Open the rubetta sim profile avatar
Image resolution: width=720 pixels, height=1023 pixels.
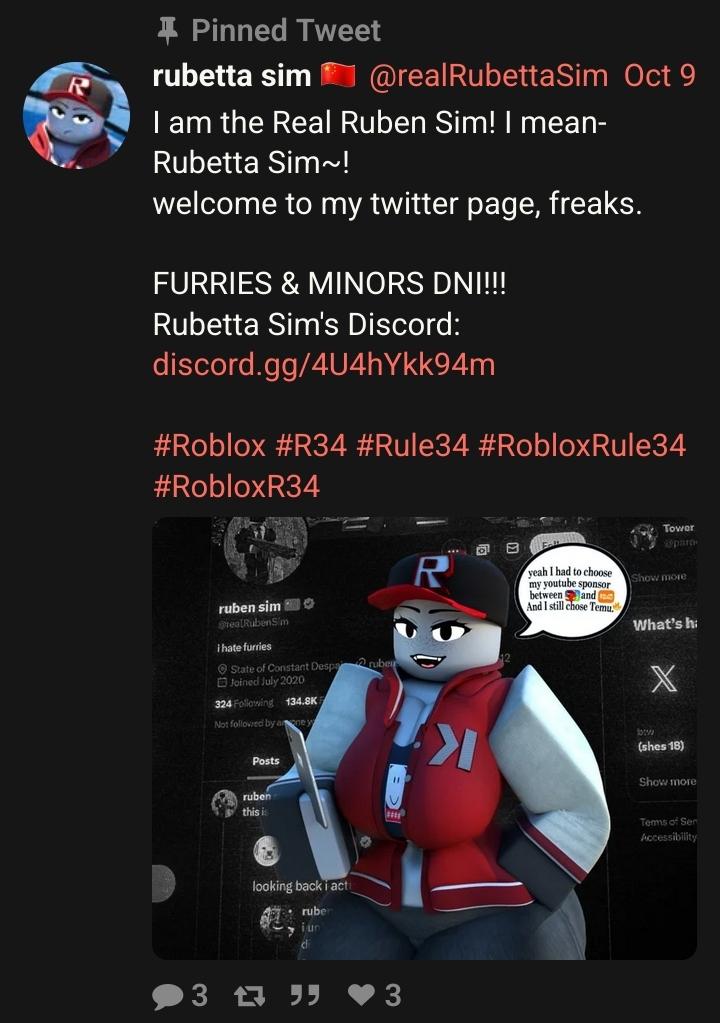tap(76, 115)
